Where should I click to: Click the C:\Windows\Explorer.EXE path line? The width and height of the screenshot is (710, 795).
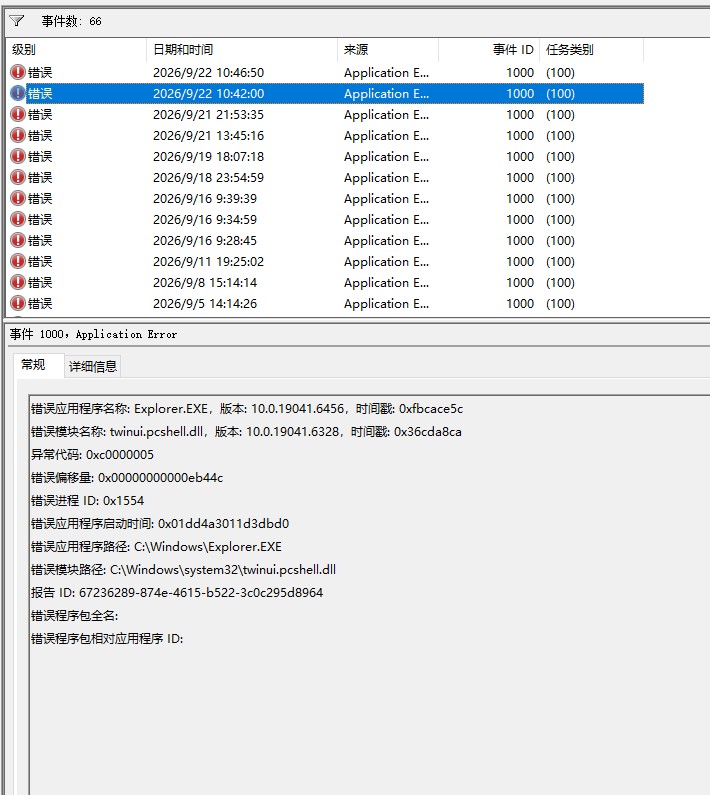click(156, 547)
